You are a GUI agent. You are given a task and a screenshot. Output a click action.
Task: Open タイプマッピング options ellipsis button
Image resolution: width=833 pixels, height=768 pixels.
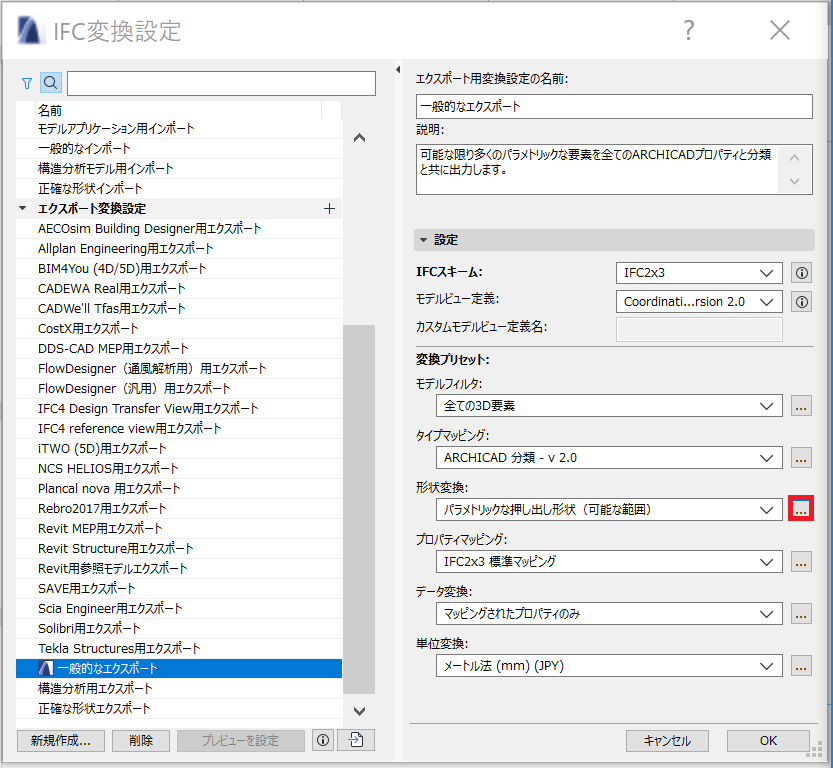click(801, 458)
